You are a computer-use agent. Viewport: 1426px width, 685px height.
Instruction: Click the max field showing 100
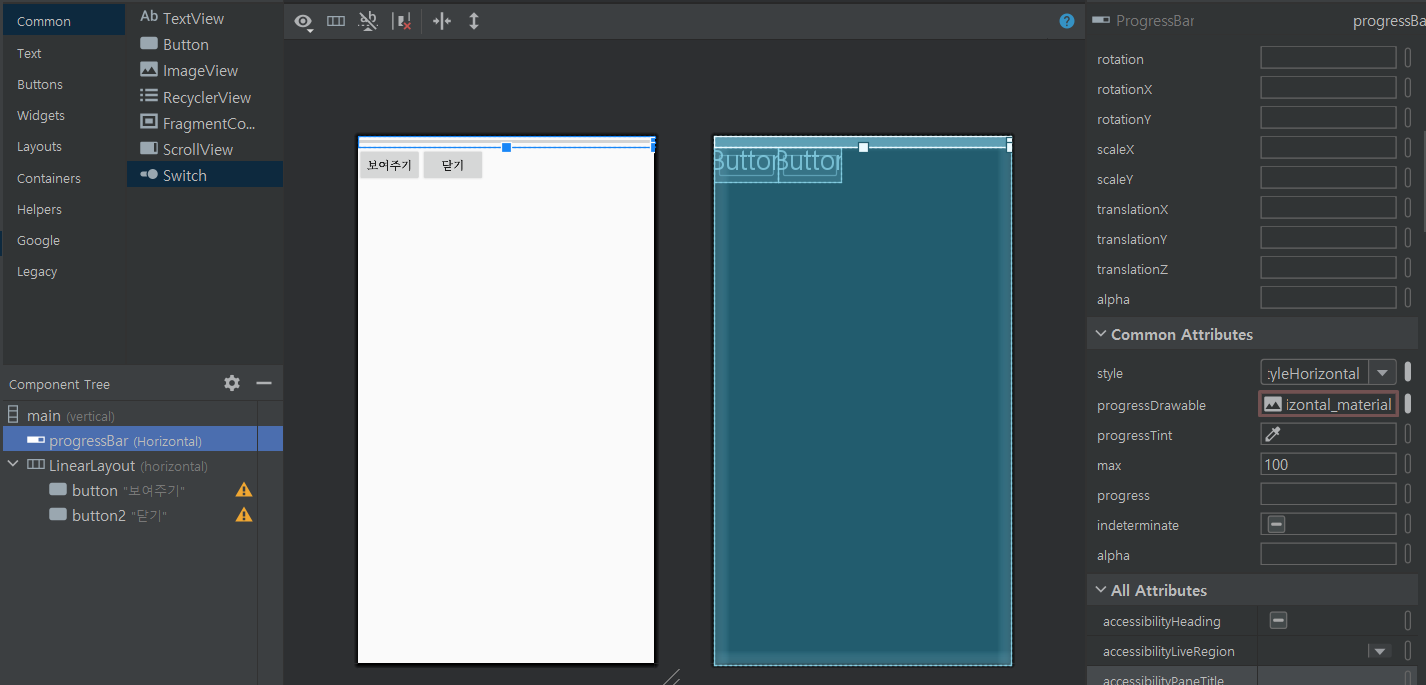[x=1328, y=464]
